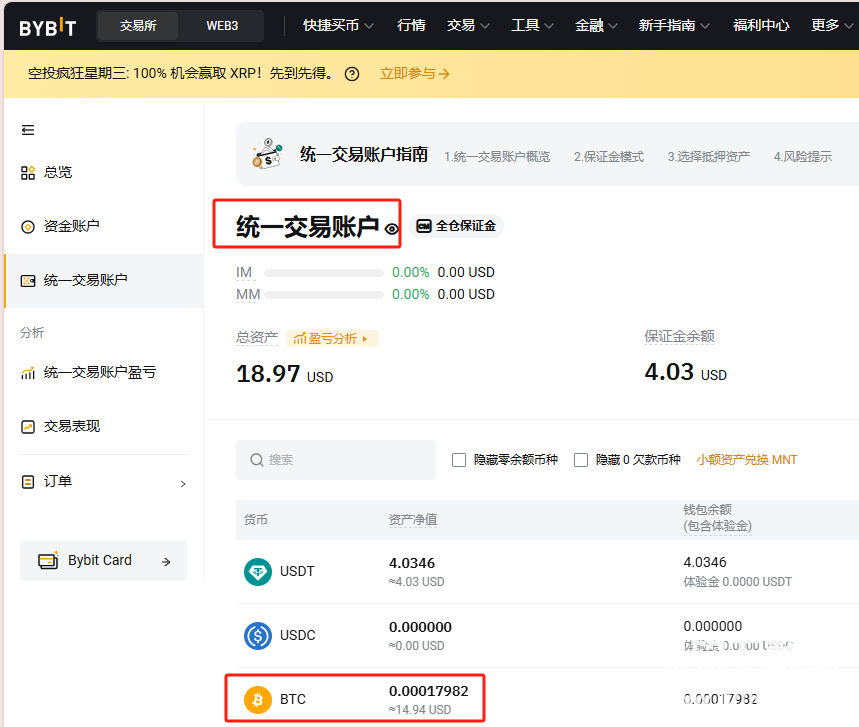Image resolution: width=859 pixels, height=727 pixels.
Task: Check 隐藏零余额币种 checkbox
Action: point(459,460)
